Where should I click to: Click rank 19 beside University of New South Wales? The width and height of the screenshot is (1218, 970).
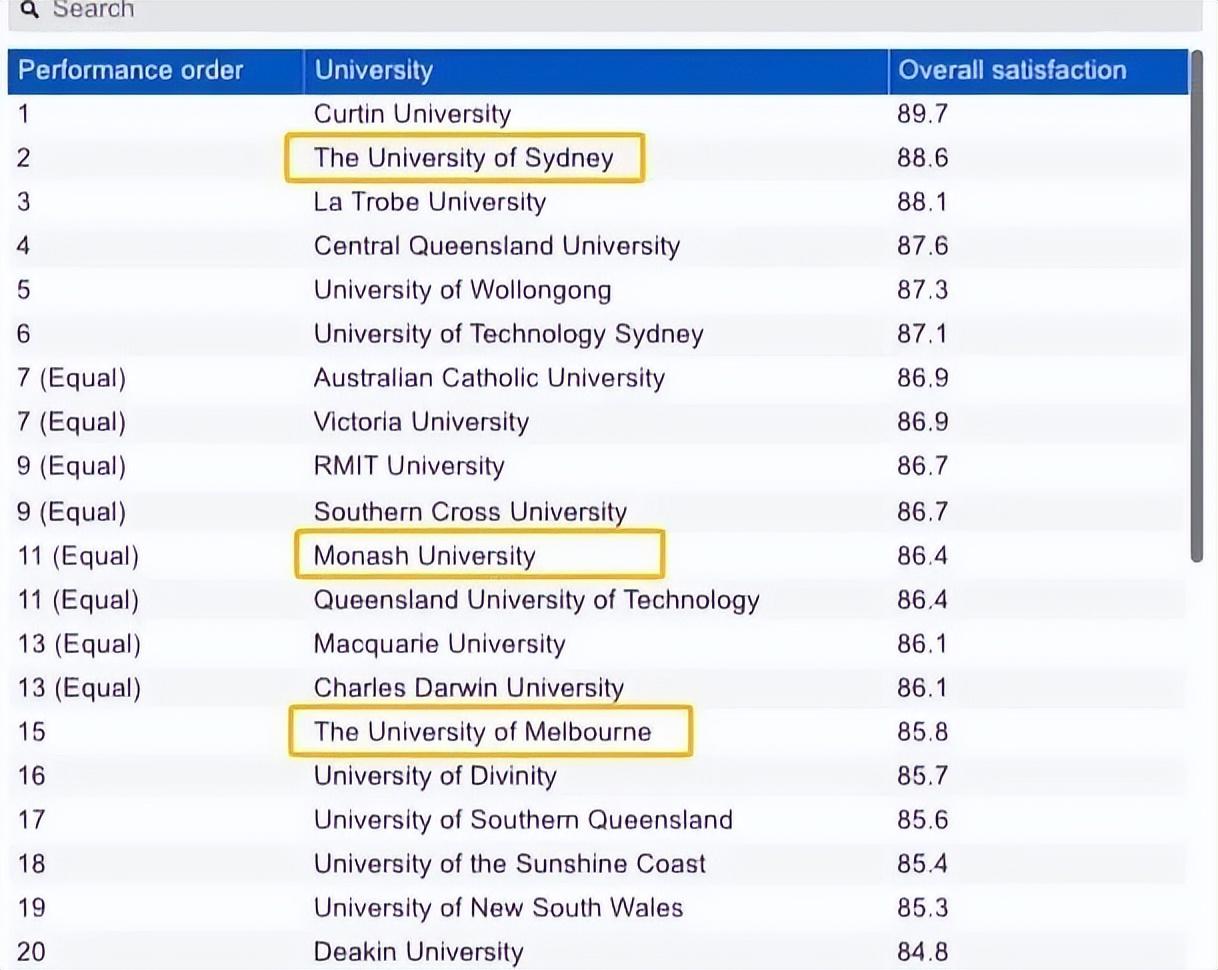tap(31, 908)
